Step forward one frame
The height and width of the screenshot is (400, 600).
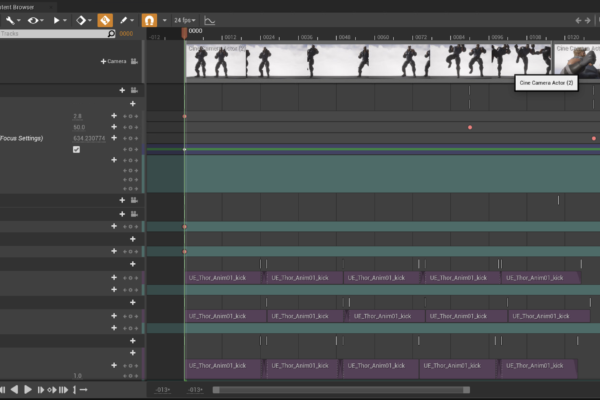tap(41, 390)
